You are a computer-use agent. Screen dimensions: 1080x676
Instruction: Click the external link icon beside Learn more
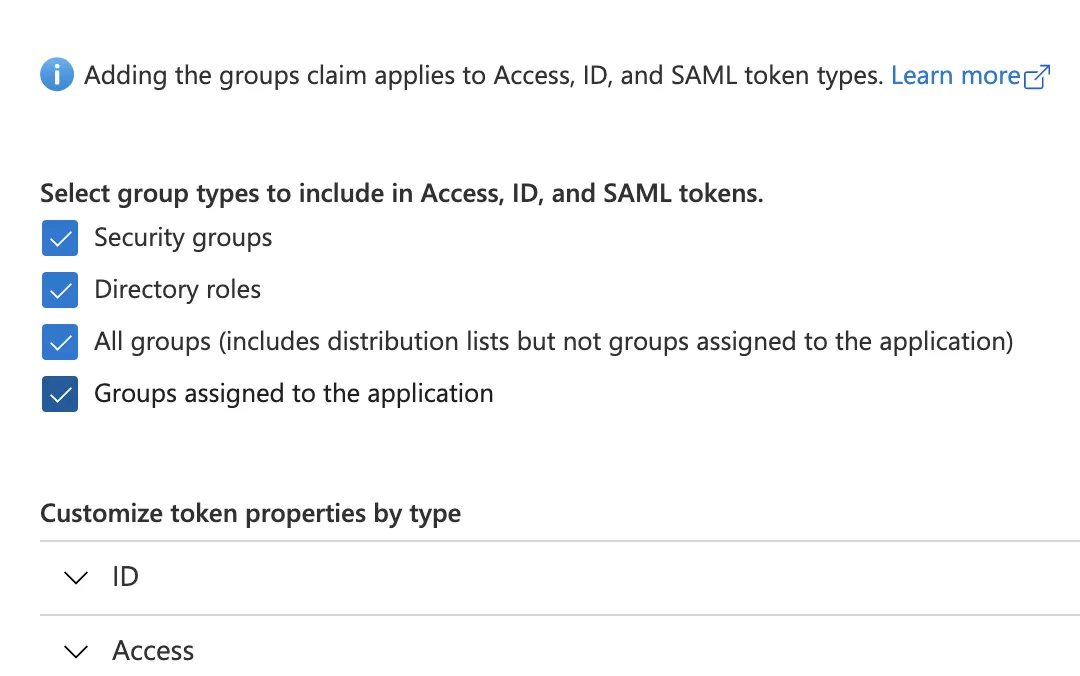click(x=1038, y=77)
